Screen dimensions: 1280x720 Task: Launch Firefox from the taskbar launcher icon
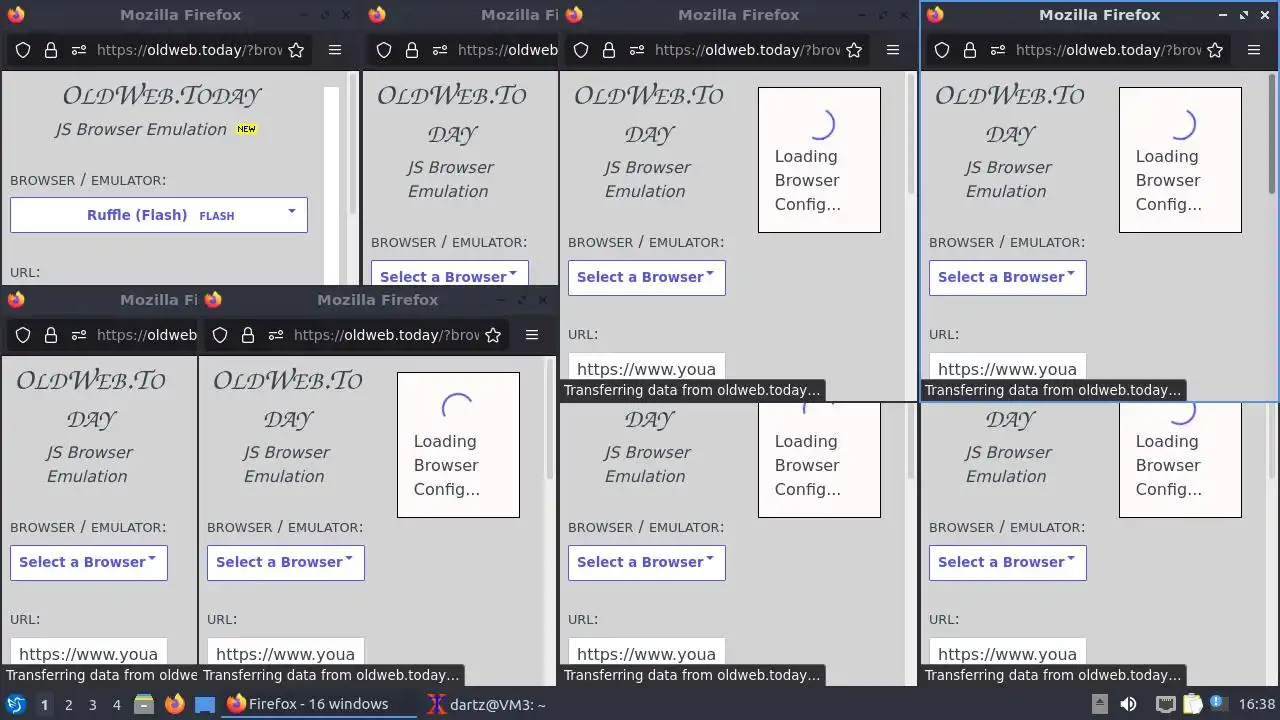(175, 704)
